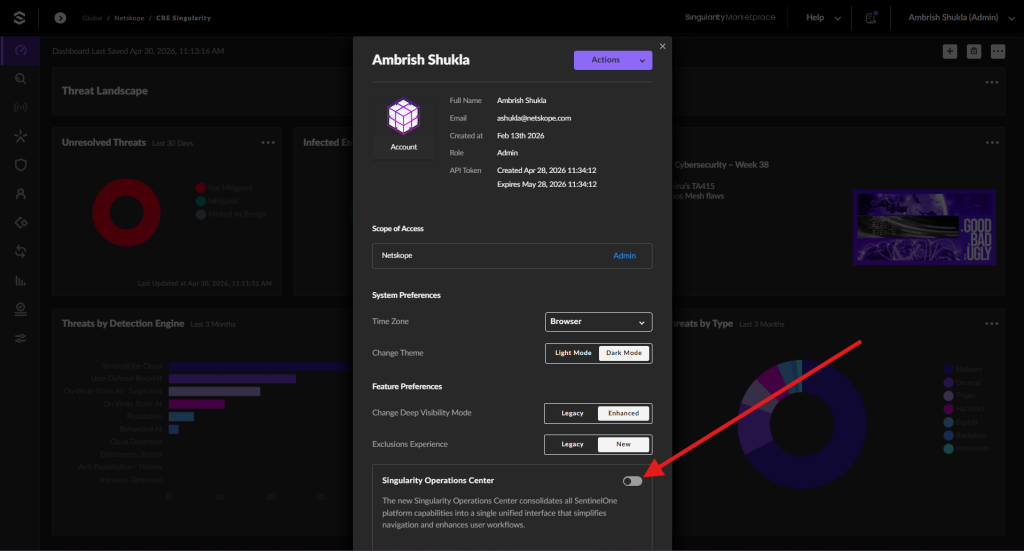This screenshot has width=1024, height=551.
Task: Click the Netskope scope of access row
Action: click(x=512, y=256)
